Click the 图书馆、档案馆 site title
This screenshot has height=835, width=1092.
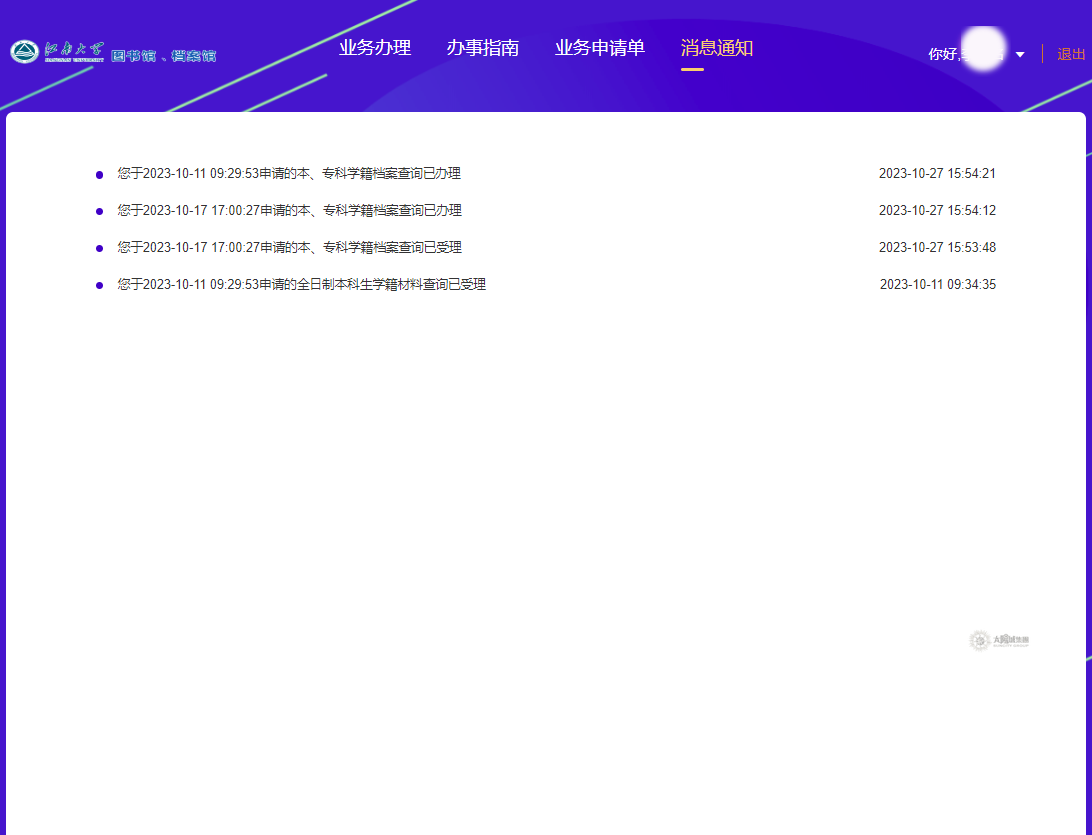pyautogui.click(x=163, y=56)
